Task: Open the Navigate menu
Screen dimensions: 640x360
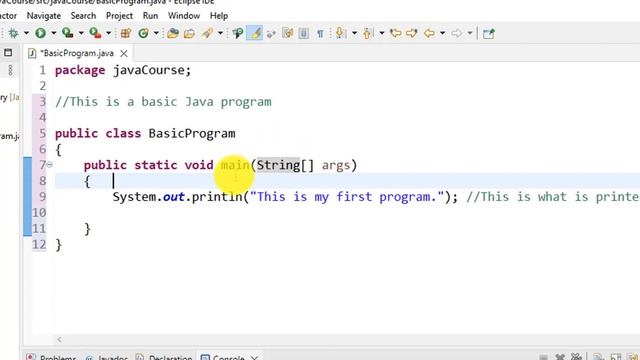Action: 44,16
